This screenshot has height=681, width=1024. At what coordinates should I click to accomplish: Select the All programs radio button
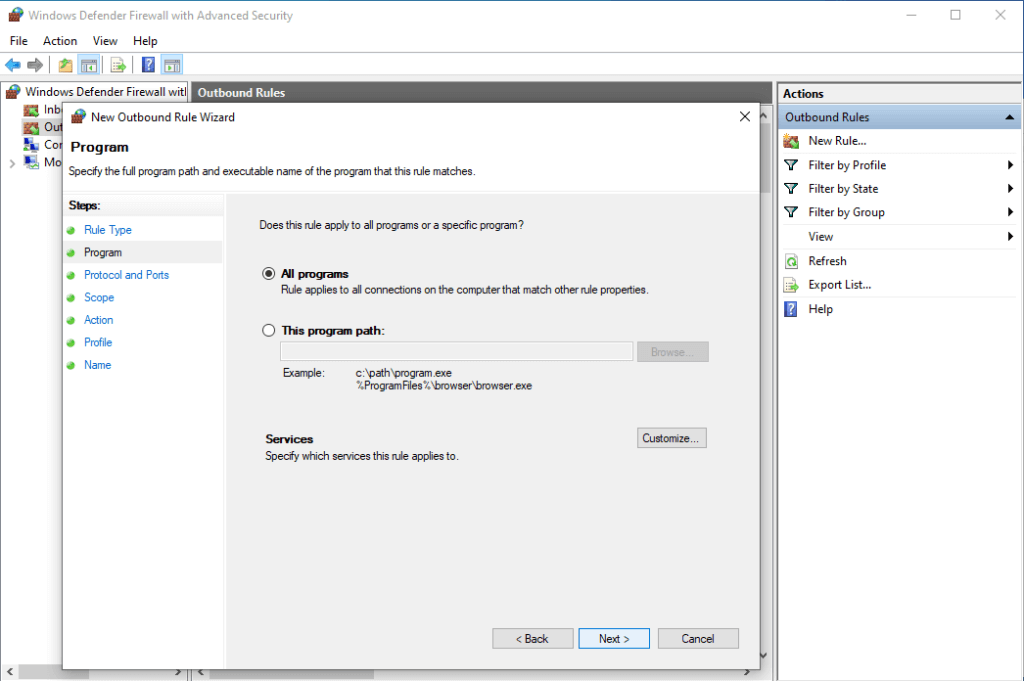pos(268,274)
